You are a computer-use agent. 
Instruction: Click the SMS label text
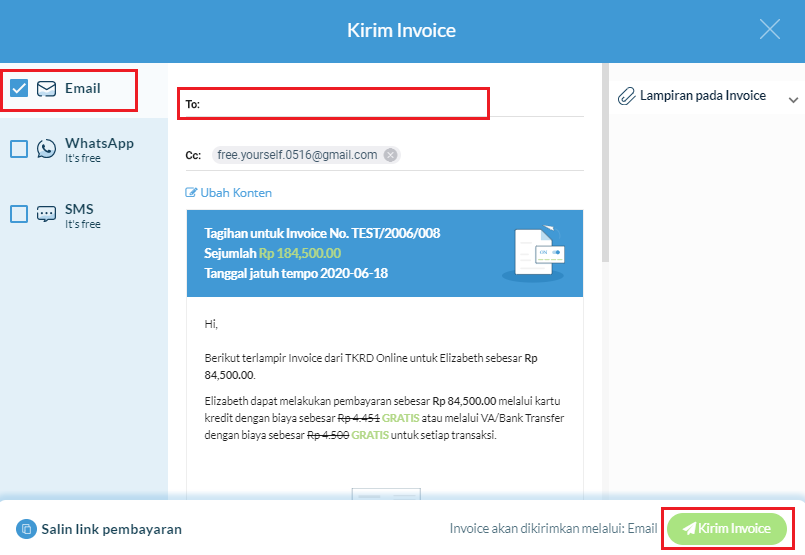click(79, 209)
